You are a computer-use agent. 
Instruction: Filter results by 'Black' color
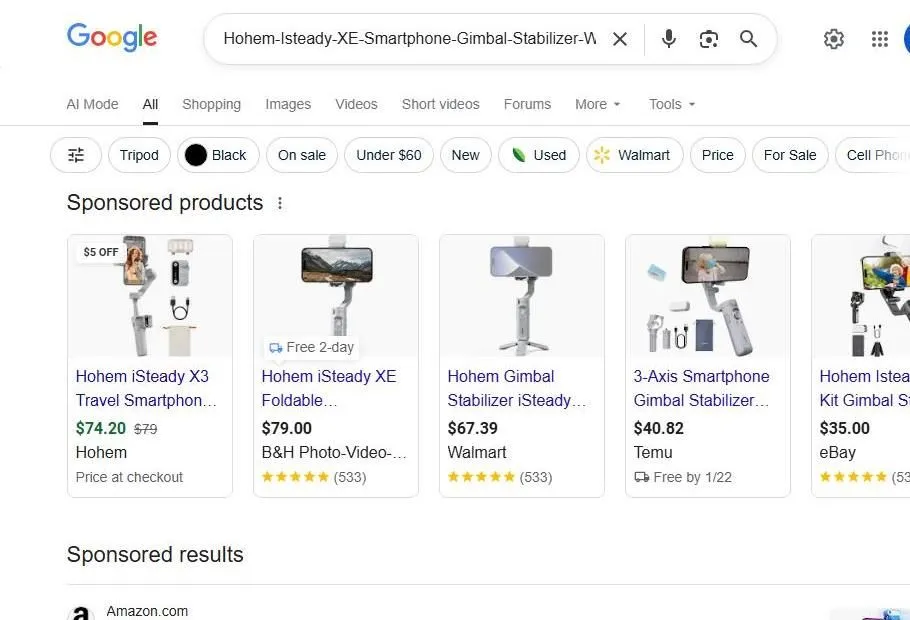(218, 155)
